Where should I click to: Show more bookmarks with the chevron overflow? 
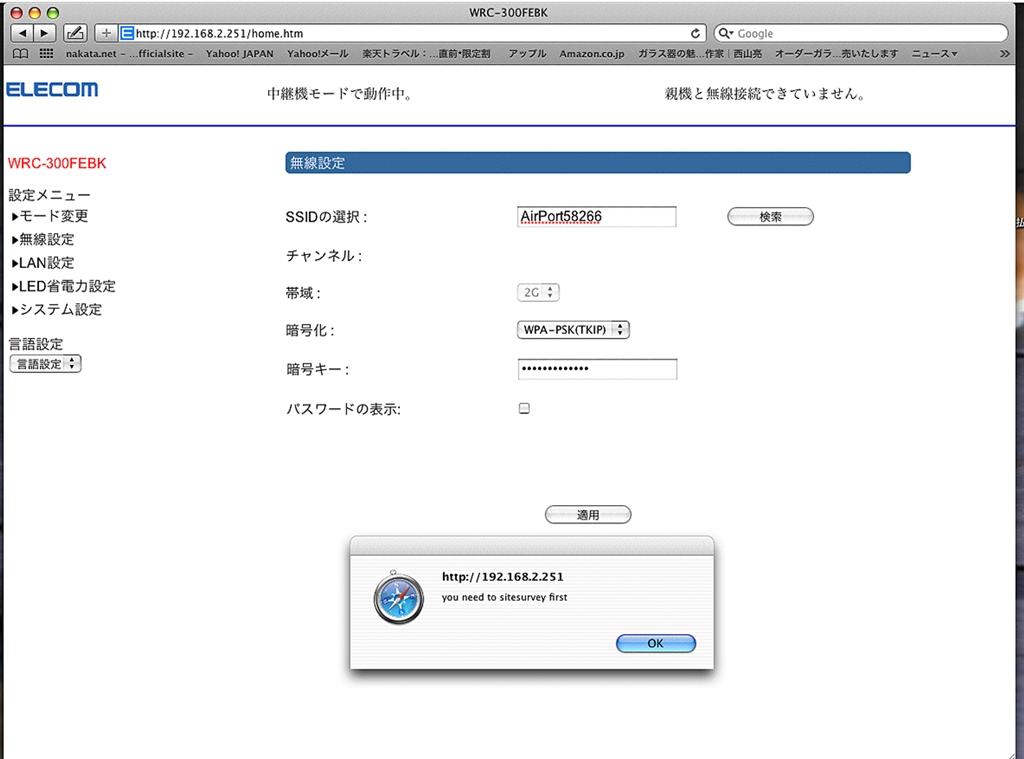click(x=1004, y=54)
